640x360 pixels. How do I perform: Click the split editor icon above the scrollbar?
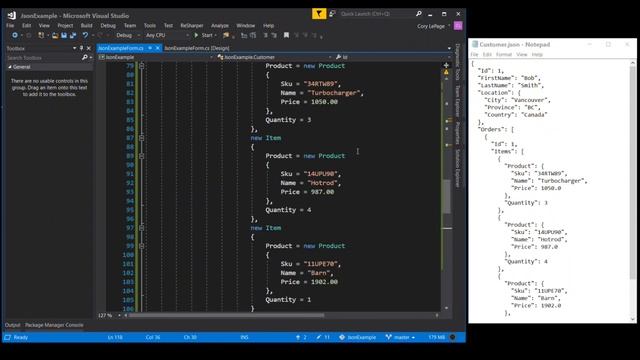446,65
